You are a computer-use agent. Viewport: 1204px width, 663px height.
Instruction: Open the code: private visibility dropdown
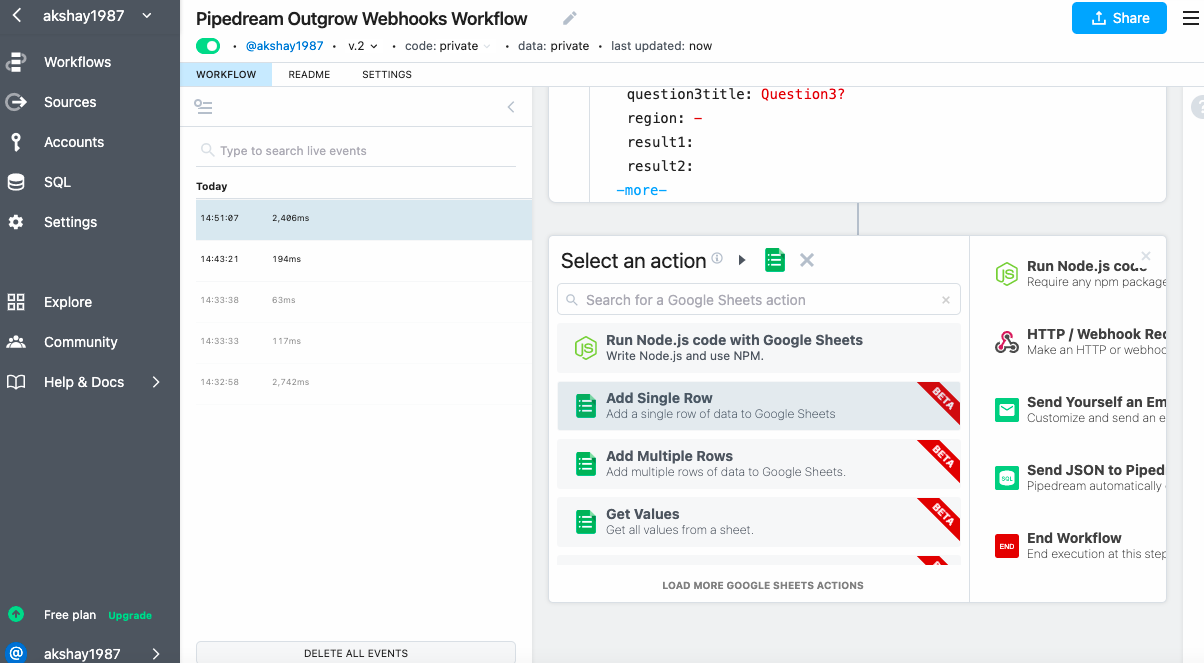tap(448, 46)
